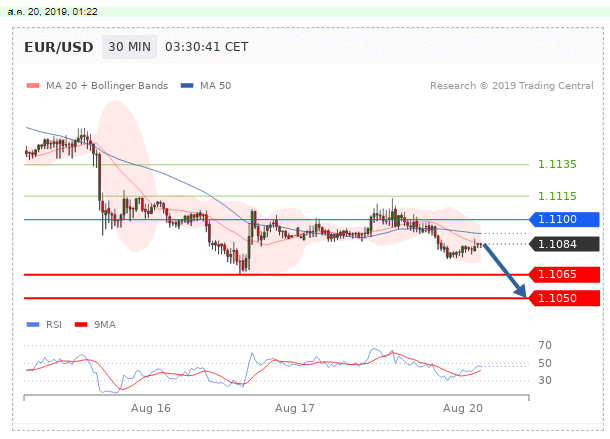The height and width of the screenshot is (439, 610).
Task: Click the MA 20 + Bollinger Bands legend swatch
Action: coord(33,86)
